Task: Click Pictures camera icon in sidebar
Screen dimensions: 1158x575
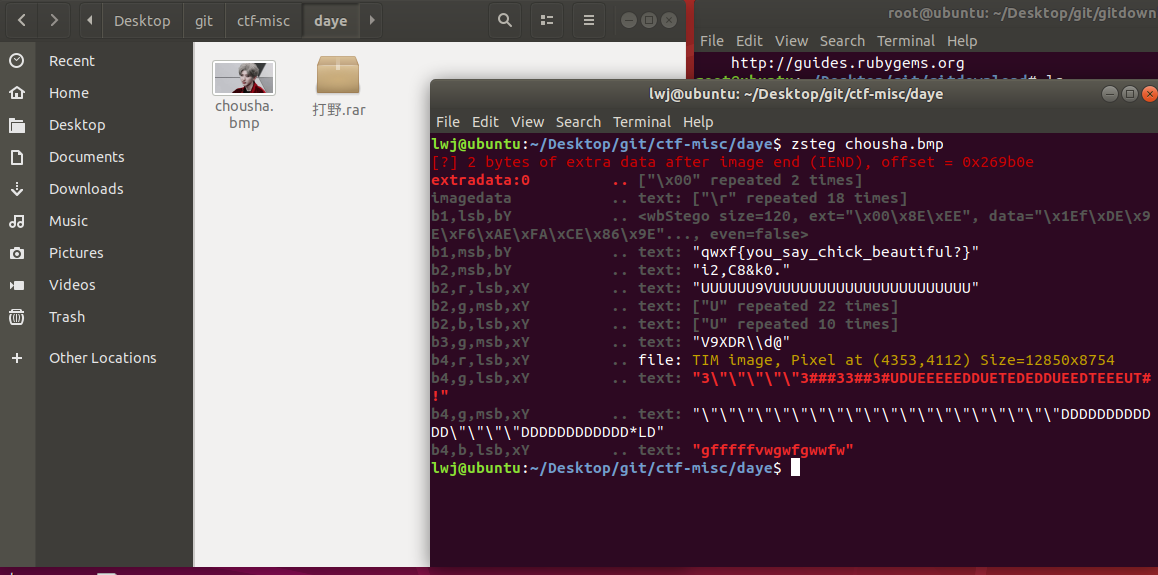Action: [16, 253]
